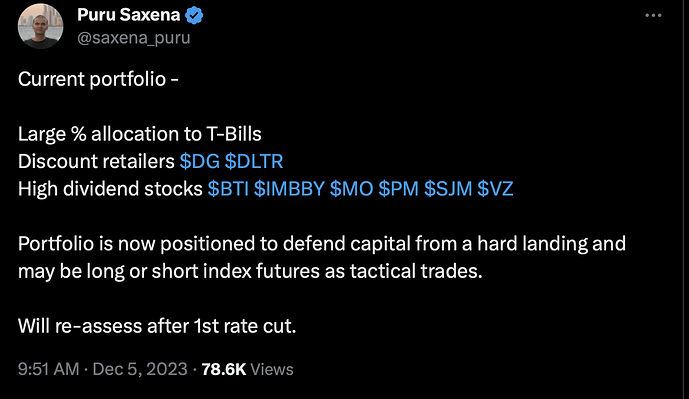
Task: Click the 9:51 AM timestamp
Action: (48, 369)
